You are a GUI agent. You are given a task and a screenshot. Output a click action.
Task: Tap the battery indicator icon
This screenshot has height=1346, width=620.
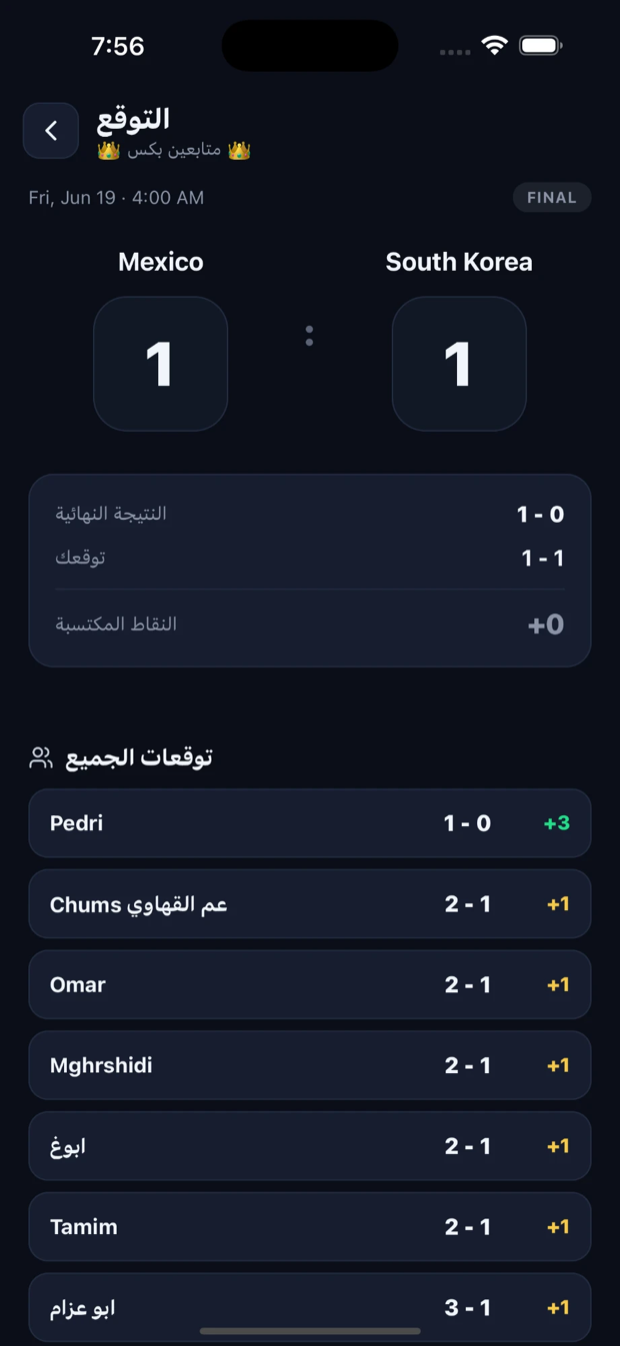click(541, 45)
